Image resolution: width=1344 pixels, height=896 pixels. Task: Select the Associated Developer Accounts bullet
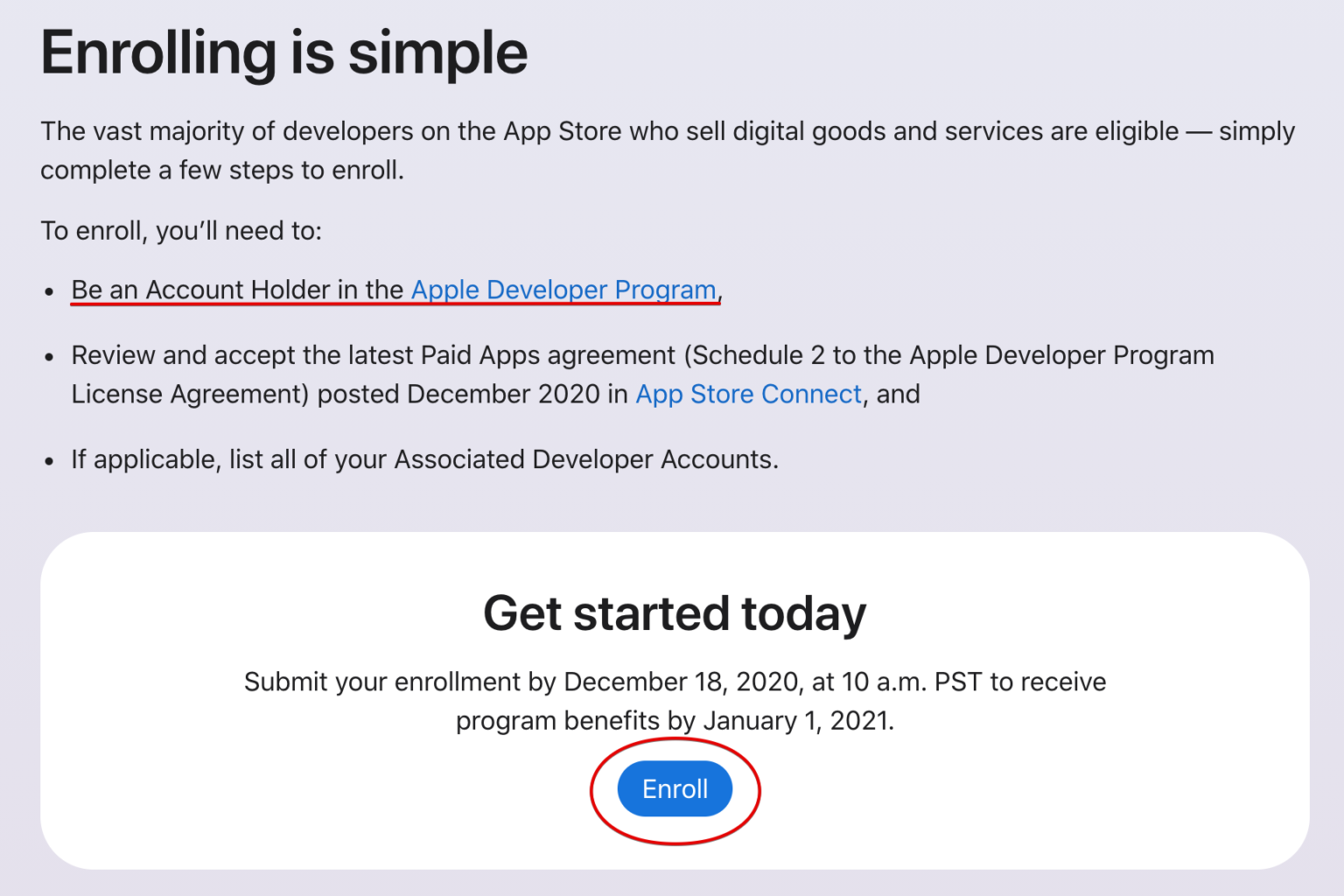coord(423,458)
